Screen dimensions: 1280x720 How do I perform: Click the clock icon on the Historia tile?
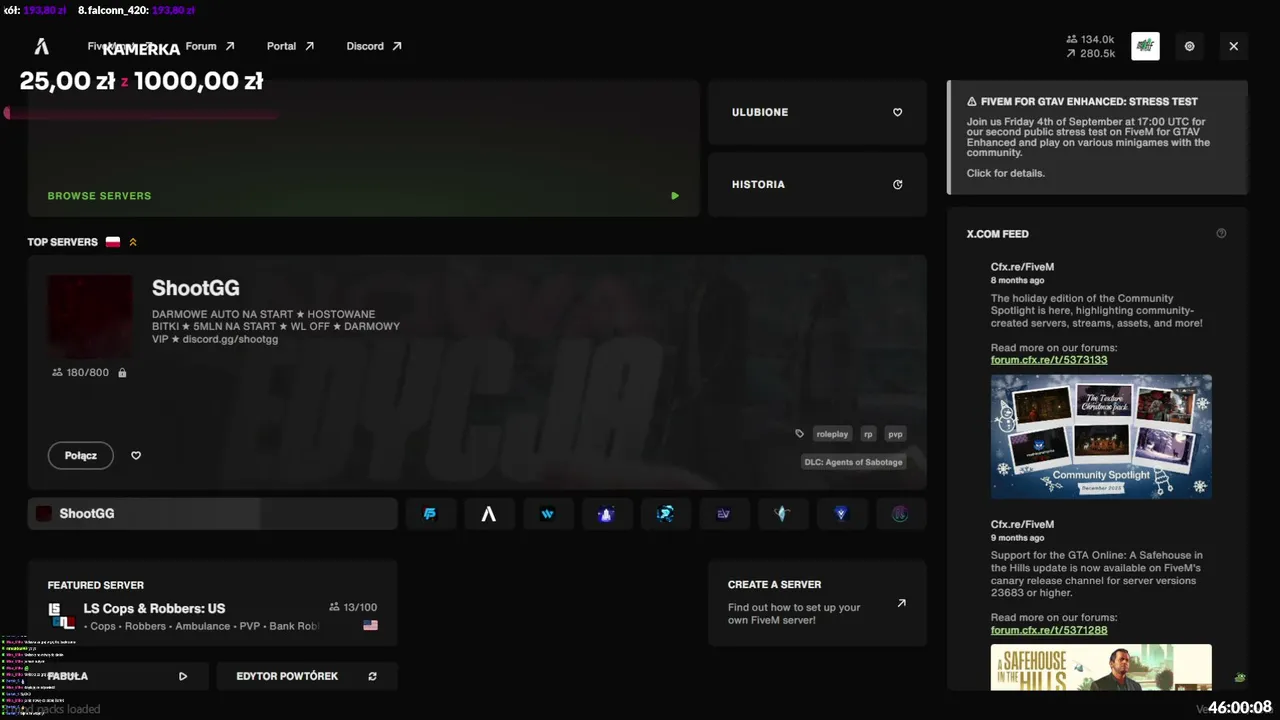tap(897, 184)
